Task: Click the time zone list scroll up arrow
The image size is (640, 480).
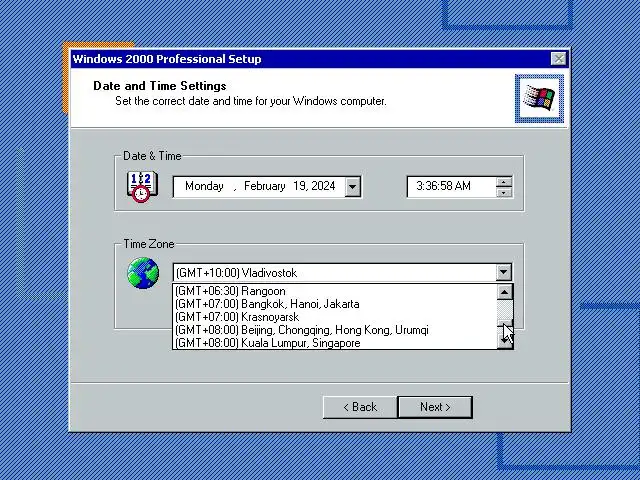Action: pyautogui.click(x=504, y=292)
